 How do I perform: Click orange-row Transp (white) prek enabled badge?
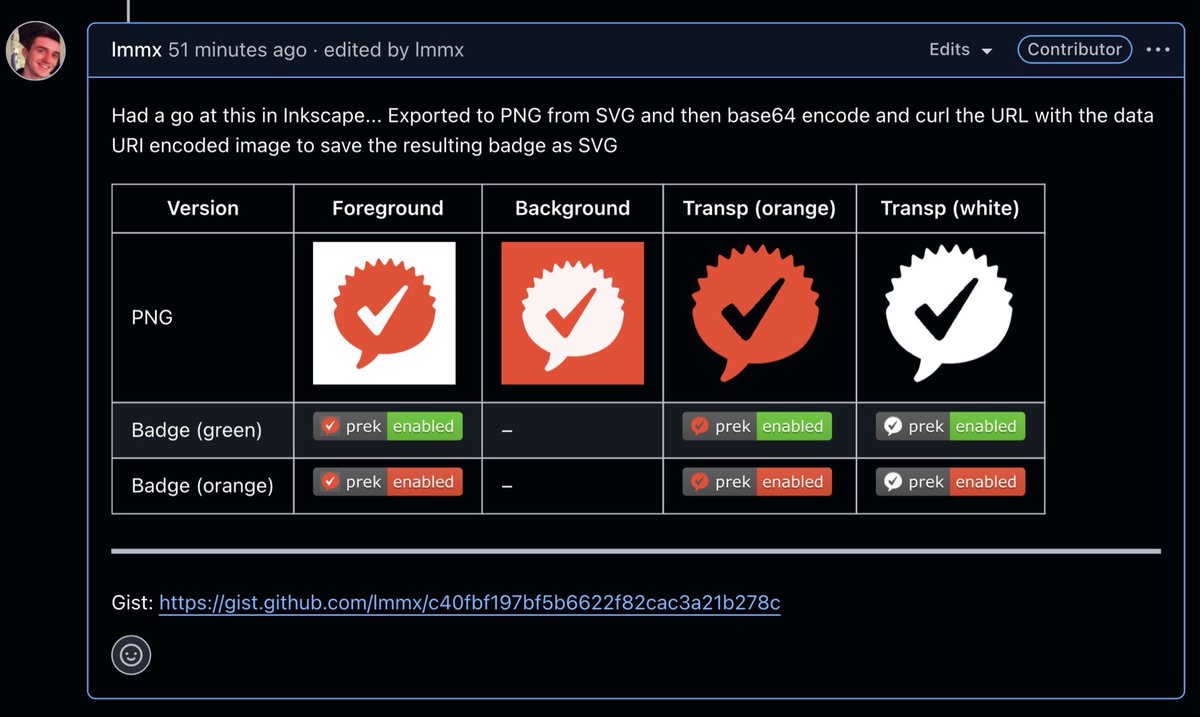(950, 482)
